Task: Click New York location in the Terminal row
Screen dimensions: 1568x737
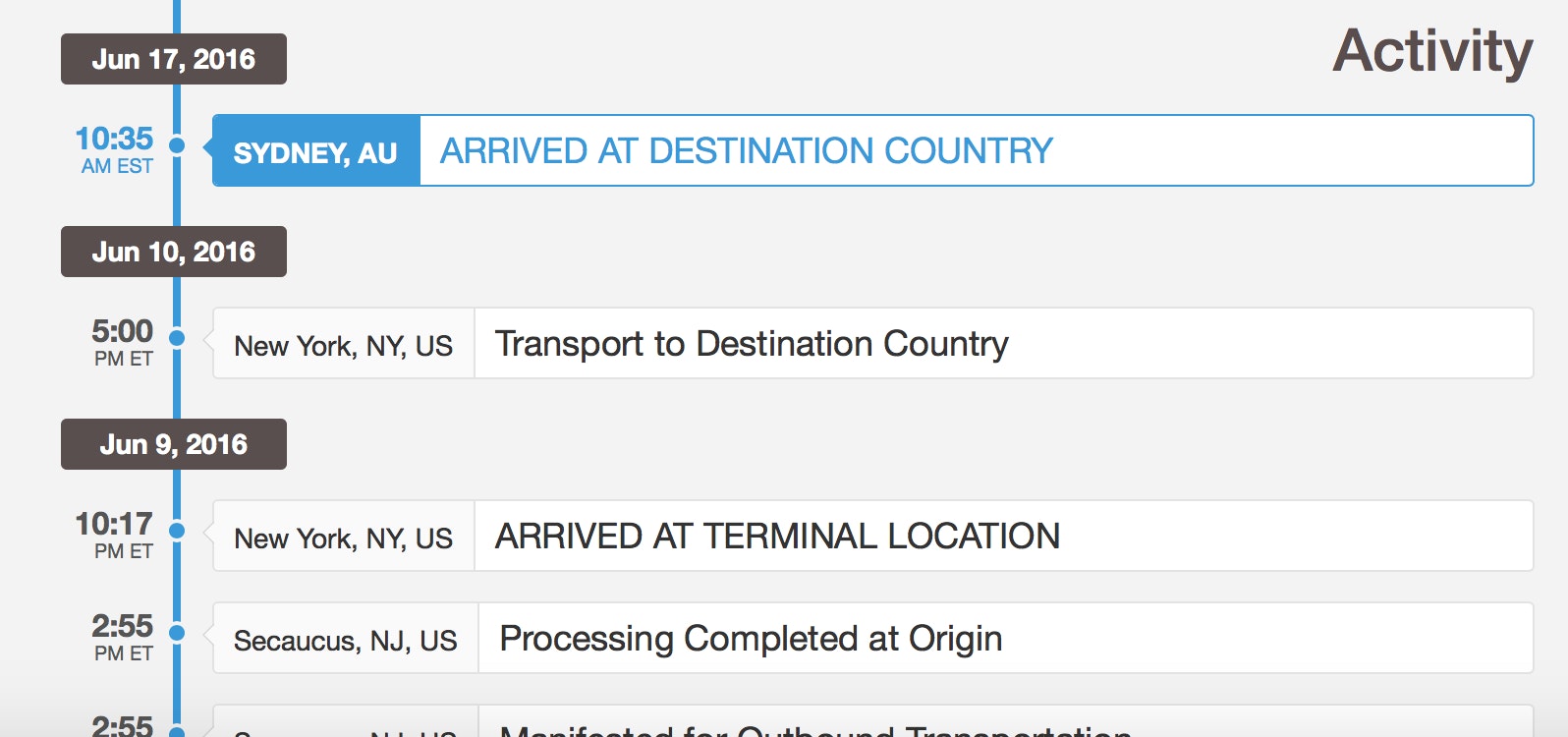Action: 343,539
